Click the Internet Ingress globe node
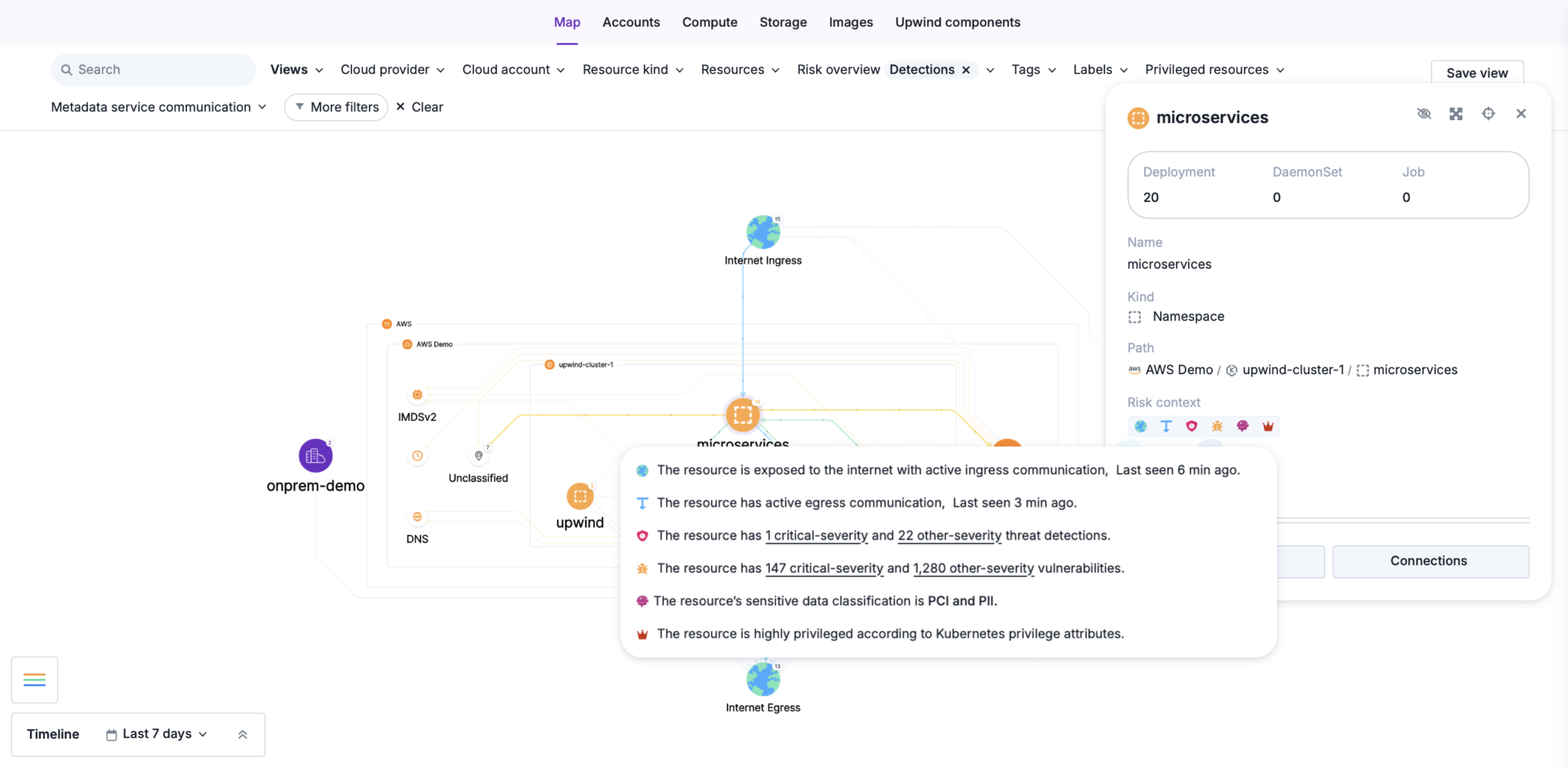Screen dimensions: 1568x769 [x=763, y=233]
